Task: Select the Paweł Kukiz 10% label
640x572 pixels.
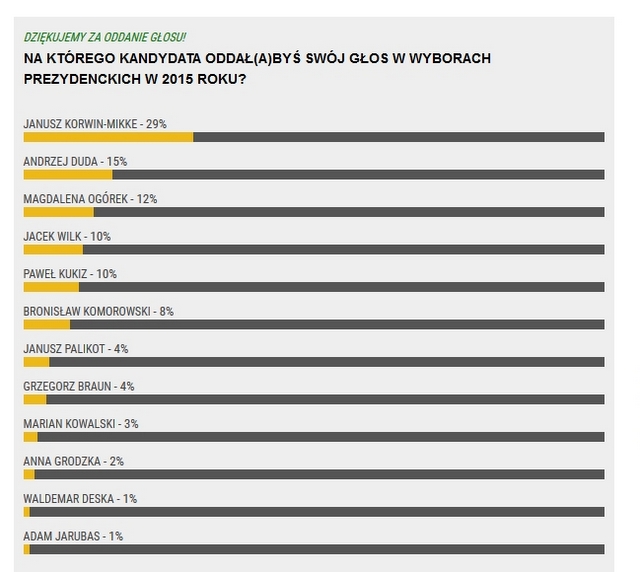Action: [x=70, y=274]
